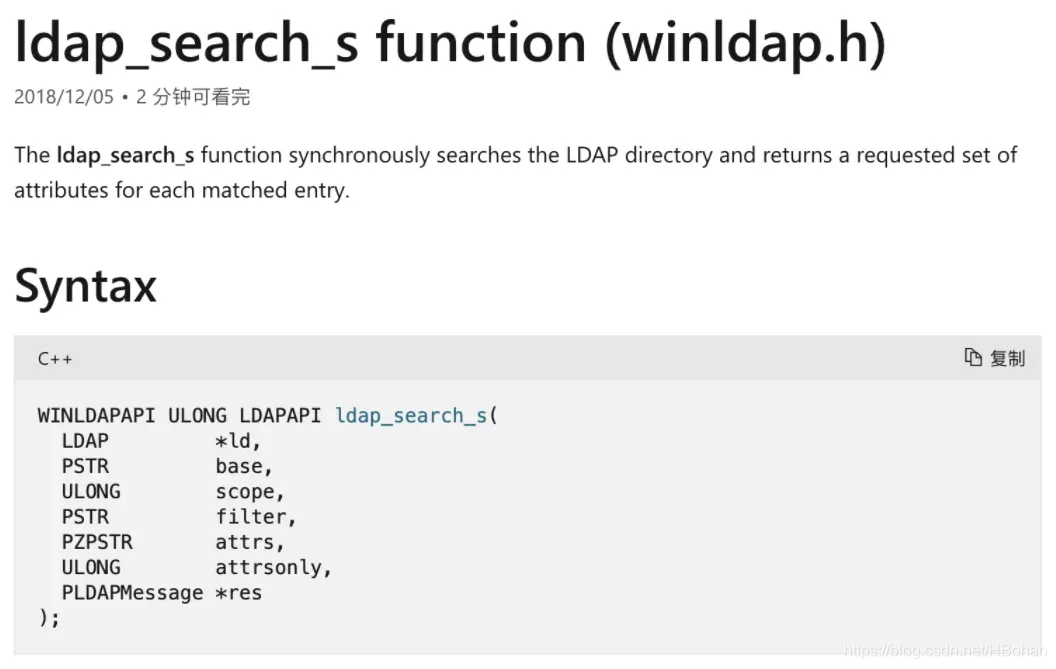Click the *res parameter name
This screenshot has width=1056, height=669.
tap(238, 593)
